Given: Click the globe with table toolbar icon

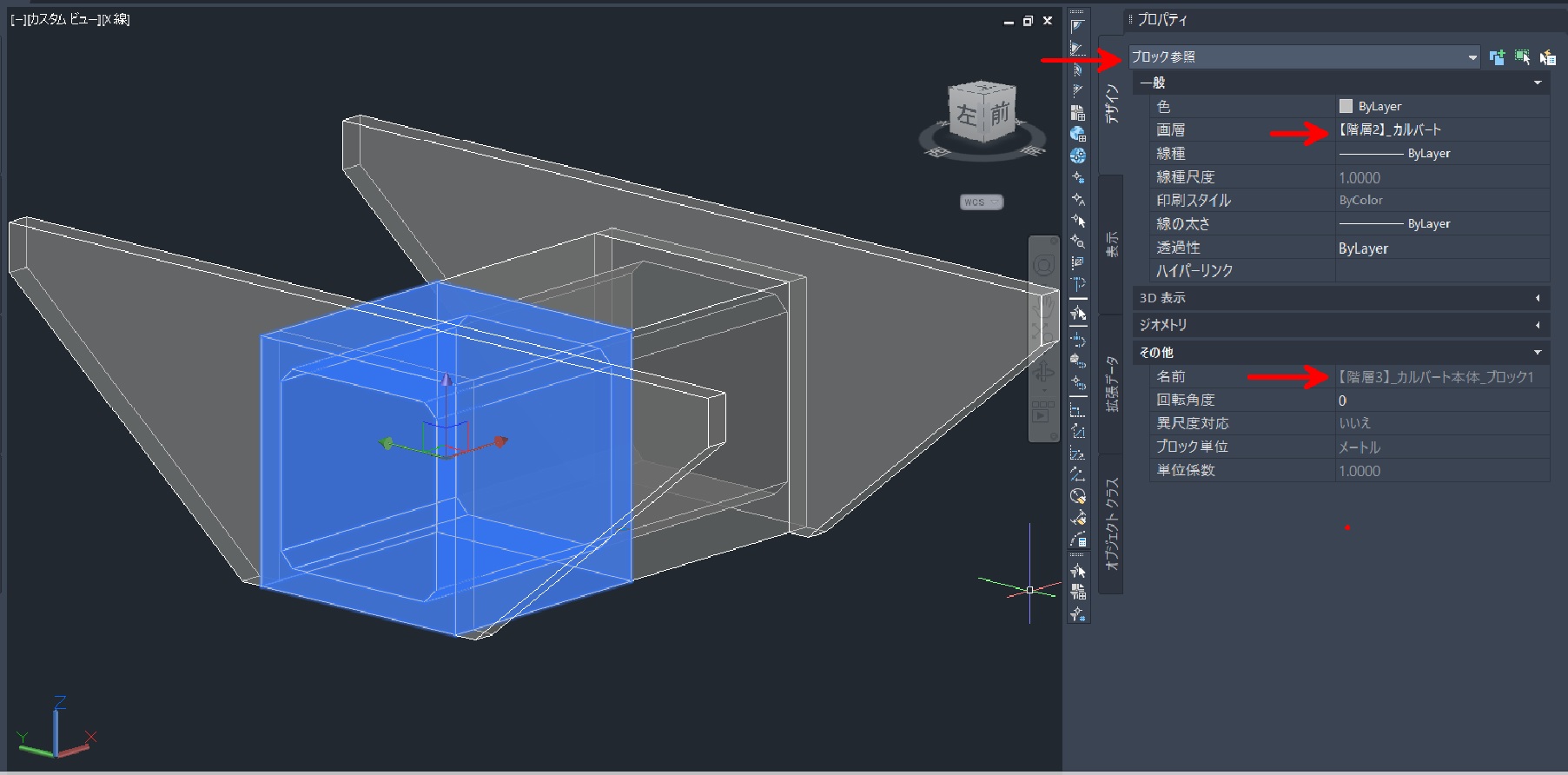Looking at the screenshot, I should pos(1078,134).
